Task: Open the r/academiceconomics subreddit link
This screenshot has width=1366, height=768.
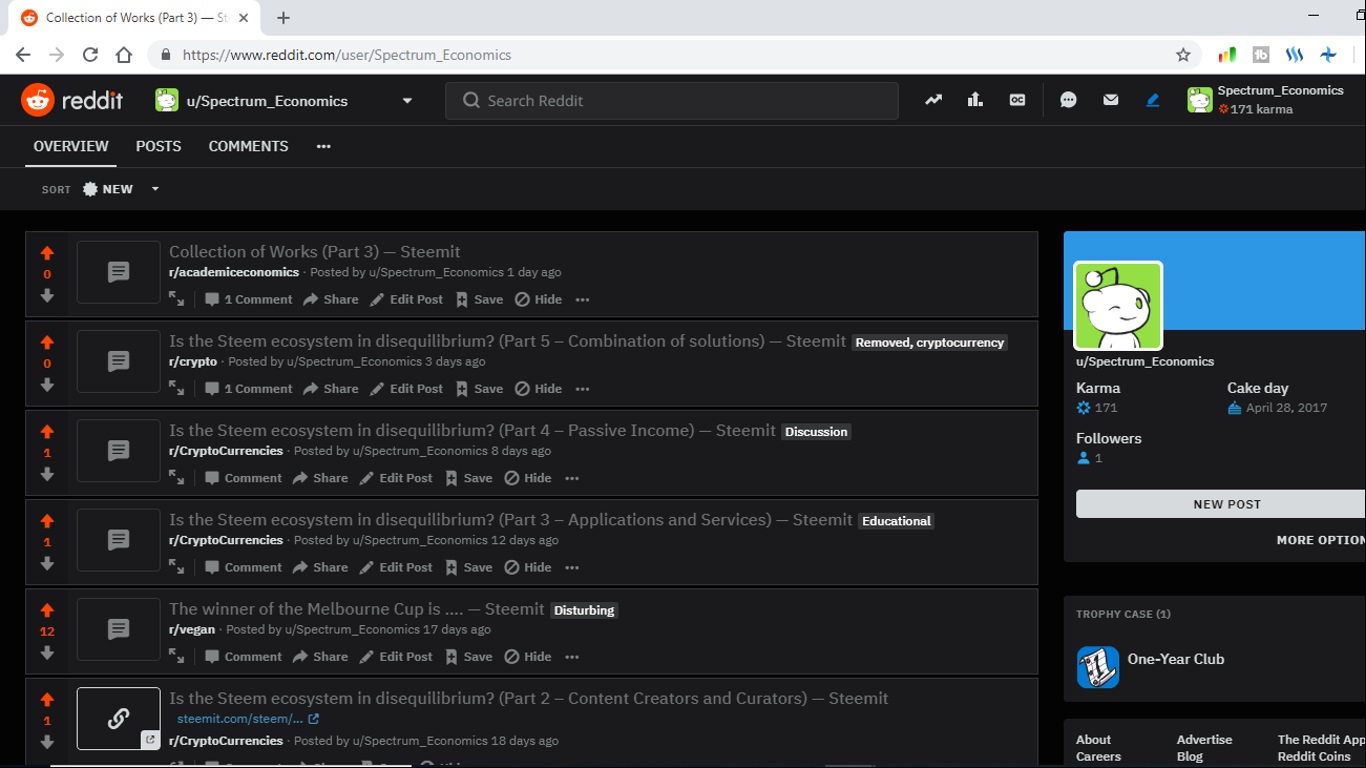Action: [x=234, y=272]
